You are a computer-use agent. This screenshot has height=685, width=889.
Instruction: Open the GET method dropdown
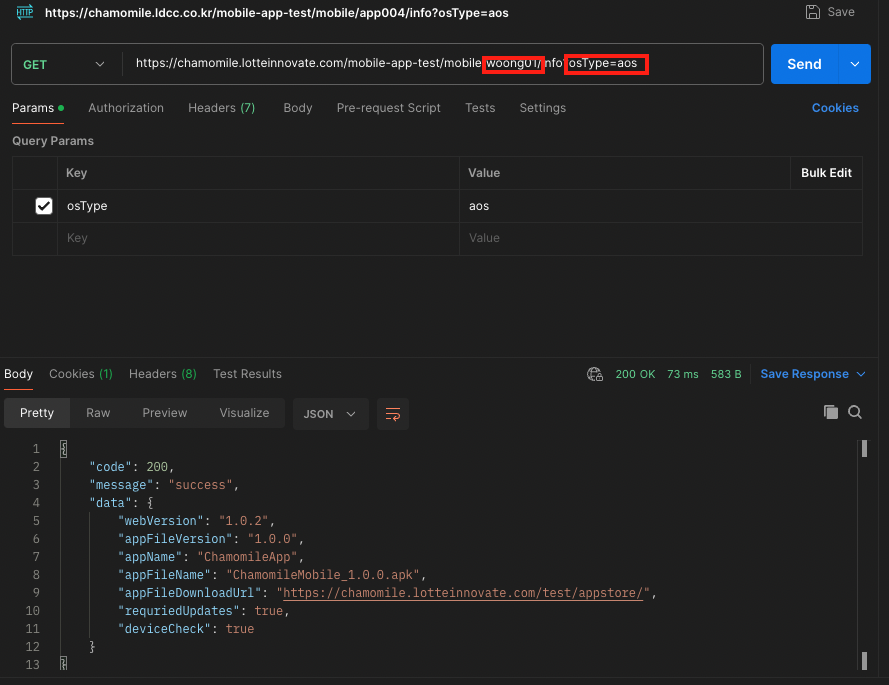point(63,64)
